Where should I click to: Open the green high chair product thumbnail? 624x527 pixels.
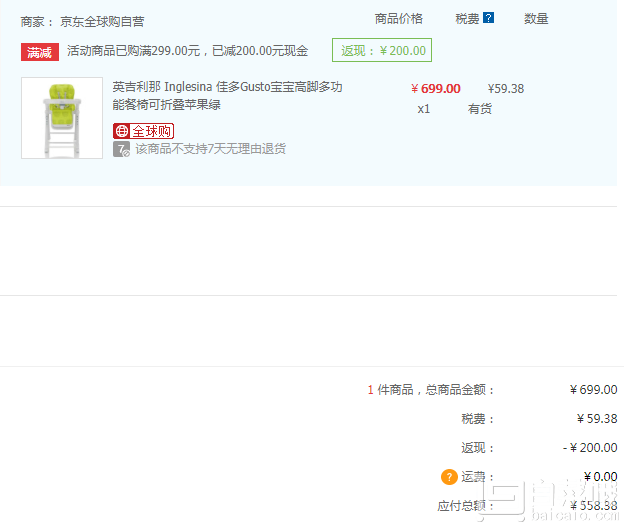click(62, 118)
